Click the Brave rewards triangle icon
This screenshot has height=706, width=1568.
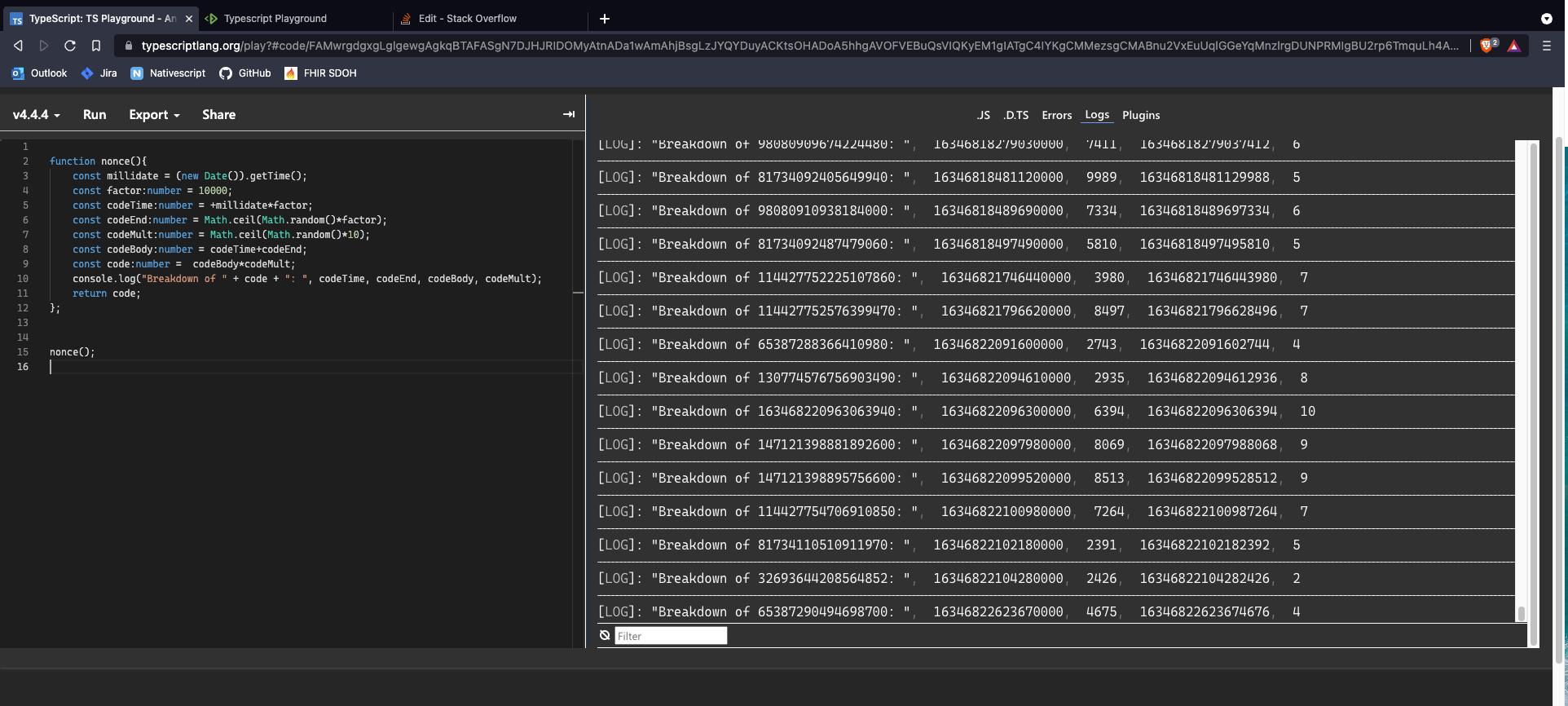pos(1513,46)
